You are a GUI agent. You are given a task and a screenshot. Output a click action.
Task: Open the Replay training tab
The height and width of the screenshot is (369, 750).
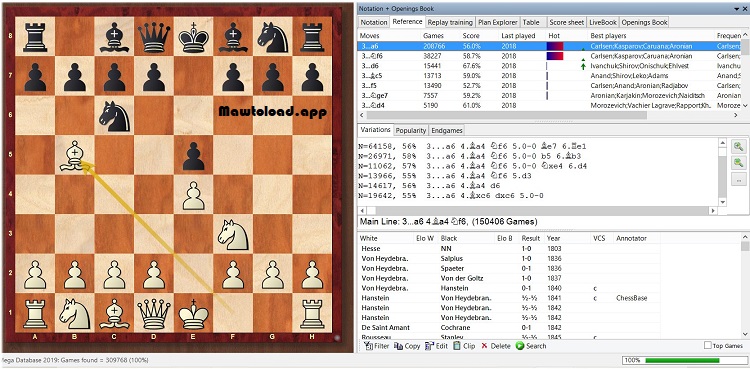click(x=450, y=22)
